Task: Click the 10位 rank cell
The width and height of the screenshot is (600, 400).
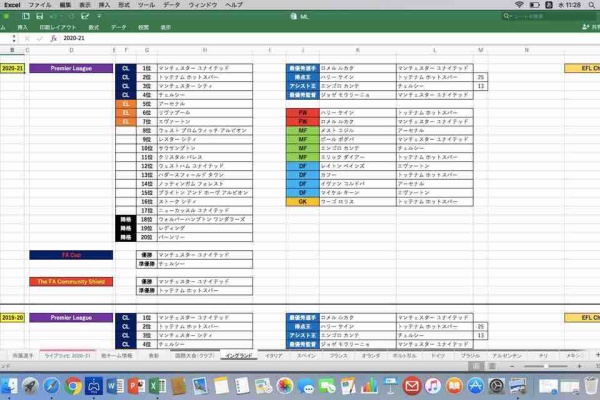Action: pos(147,148)
